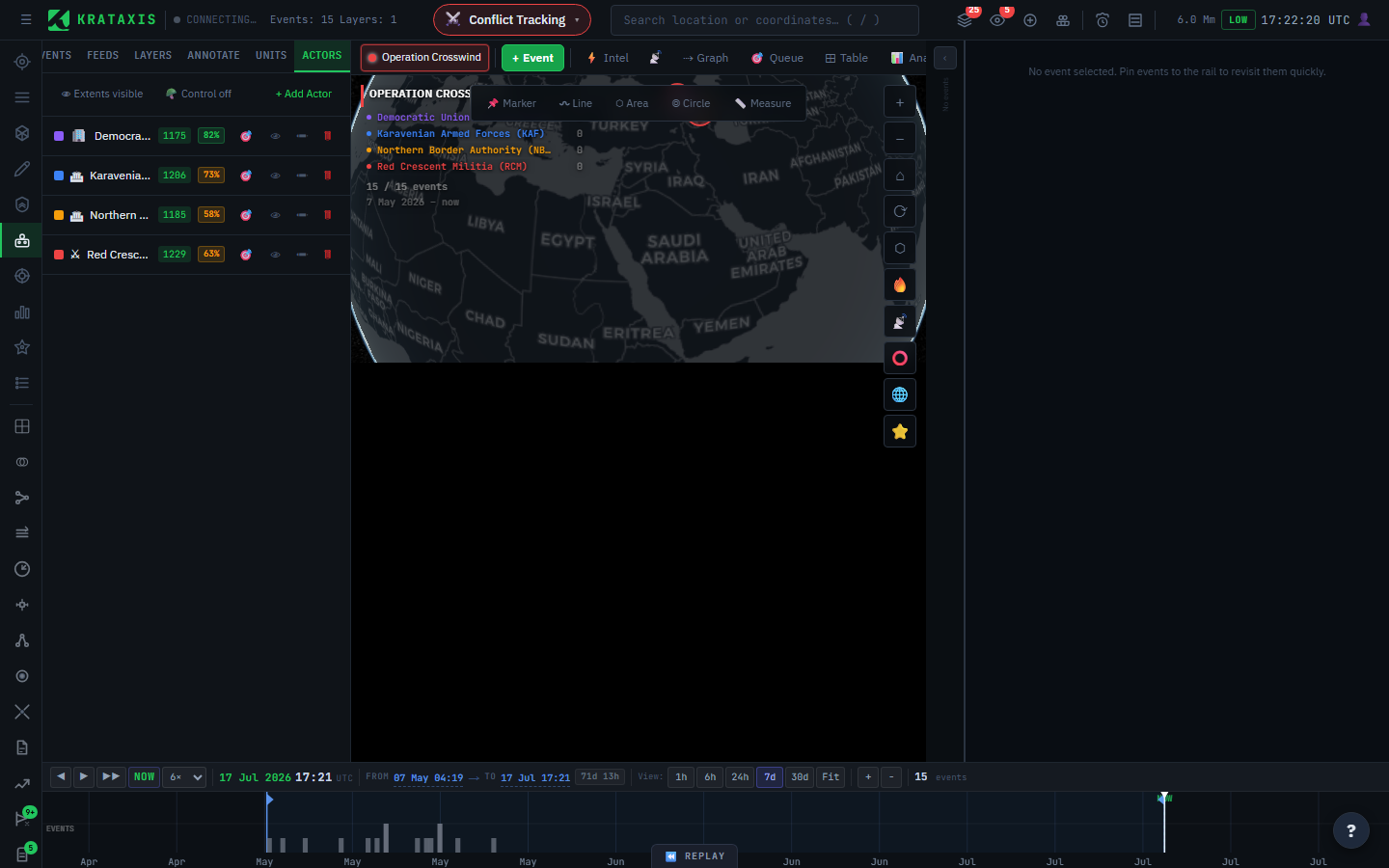The height and width of the screenshot is (868, 1389).
Task: Open the 6× playback speed dropdown
Action: (x=184, y=777)
